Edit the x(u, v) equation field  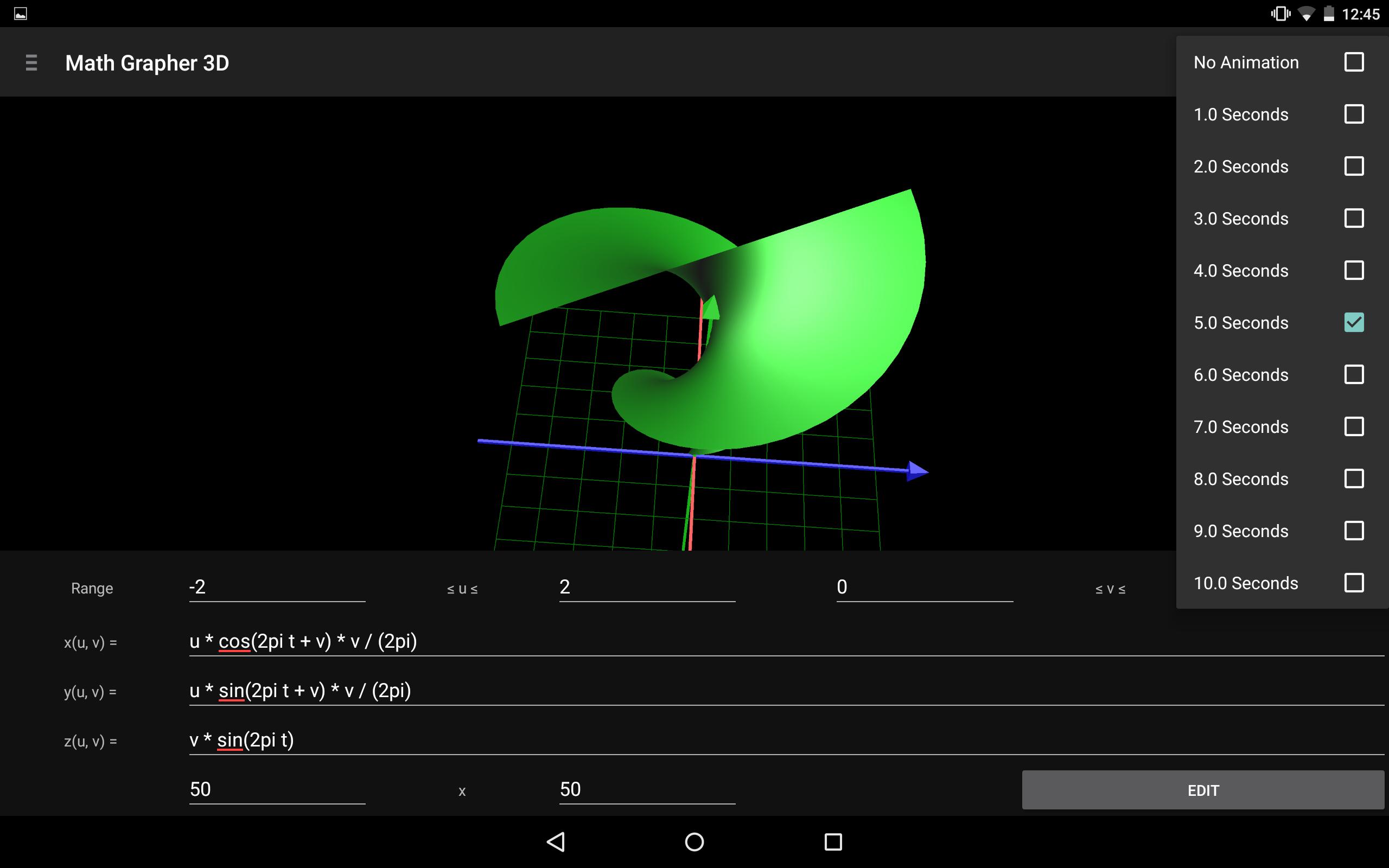tap(786, 641)
